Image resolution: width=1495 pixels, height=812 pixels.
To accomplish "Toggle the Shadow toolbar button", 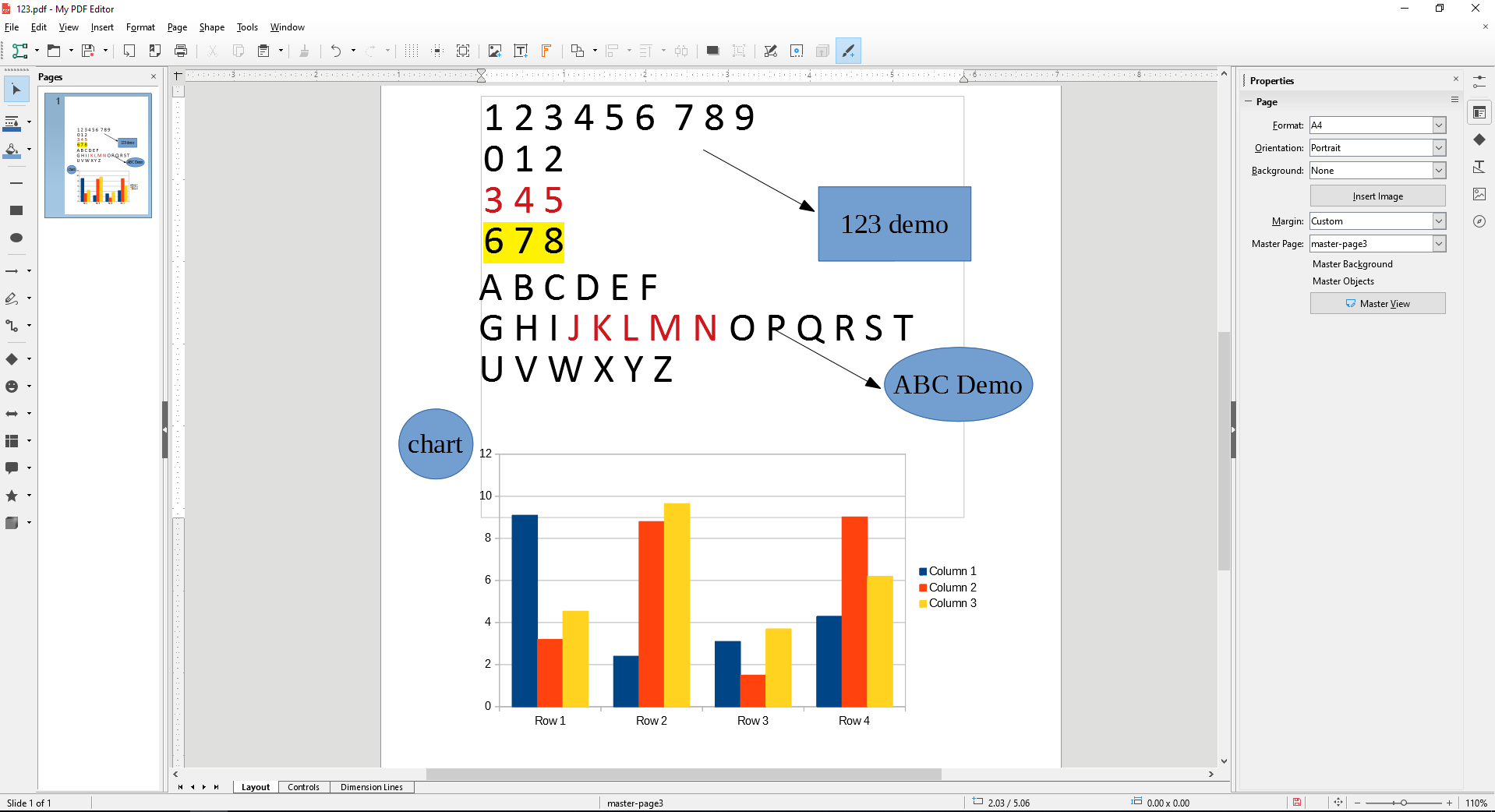I will pyautogui.click(x=712, y=51).
